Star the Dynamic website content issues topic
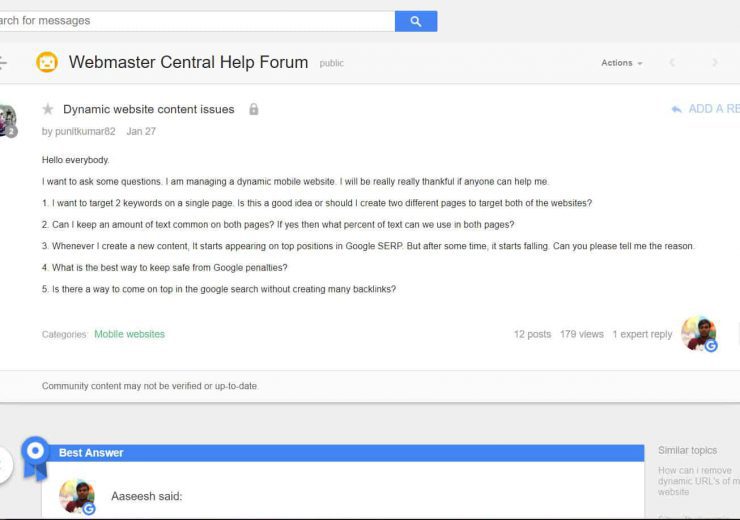Image resolution: width=740 pixels, height=520 pixels. click(48, 109)
